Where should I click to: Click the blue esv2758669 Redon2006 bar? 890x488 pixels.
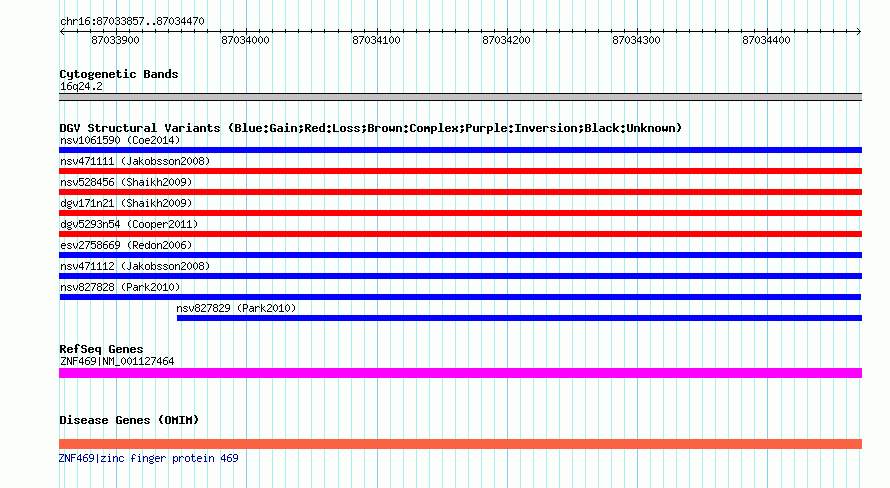pyautogui.click(x=460, y=255)
